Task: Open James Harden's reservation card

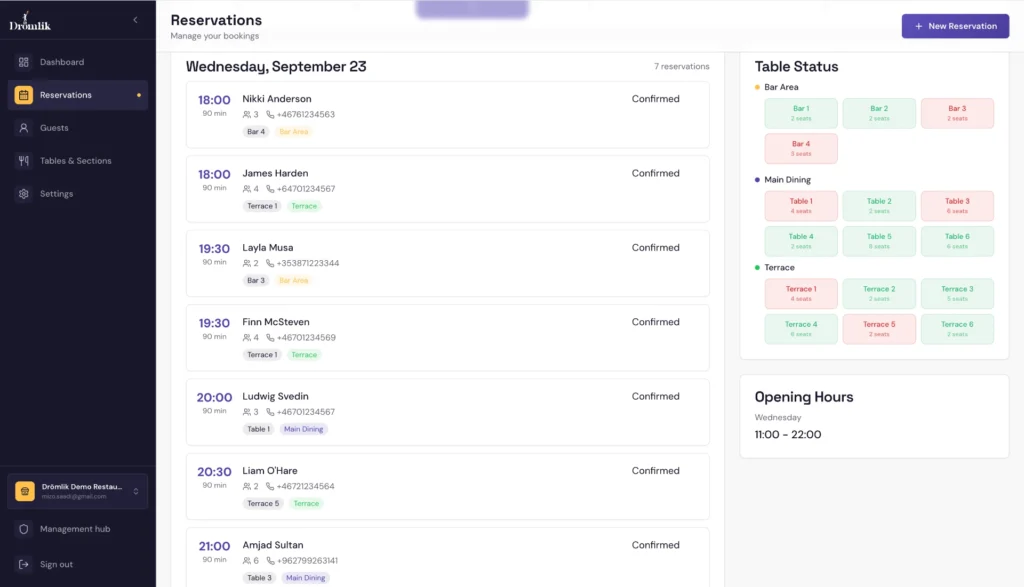Action: tap(447, 189)
